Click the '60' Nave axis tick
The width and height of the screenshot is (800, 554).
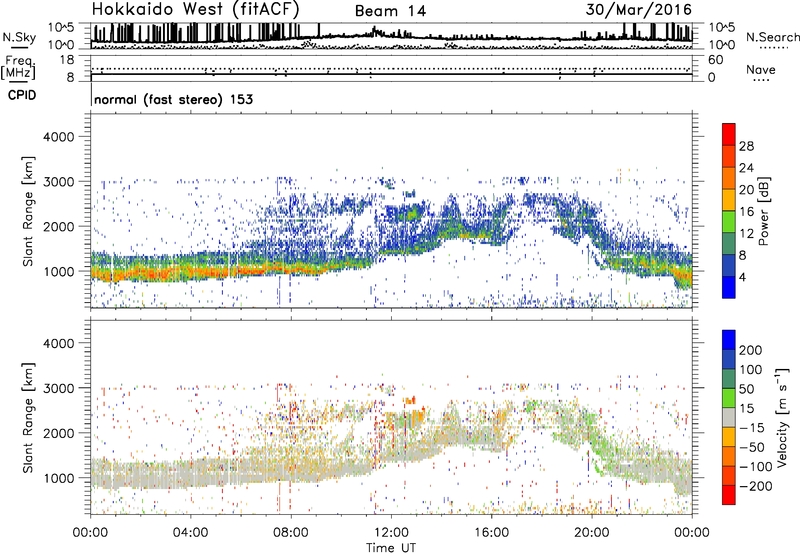click(x=716, y=60)
